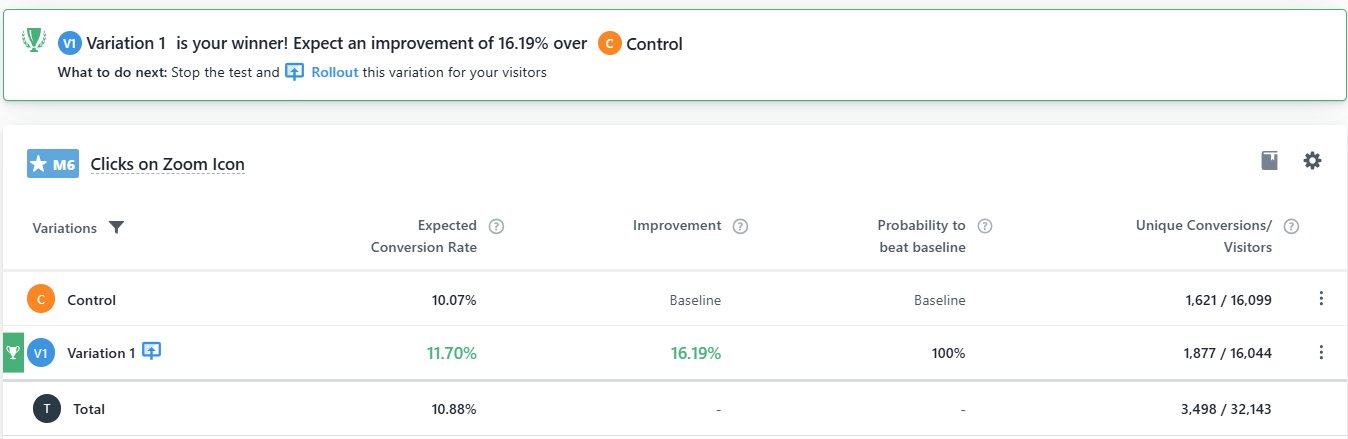
Task: Open the notes book icon
Action: pyautogui.click(x=1269, y=161)
